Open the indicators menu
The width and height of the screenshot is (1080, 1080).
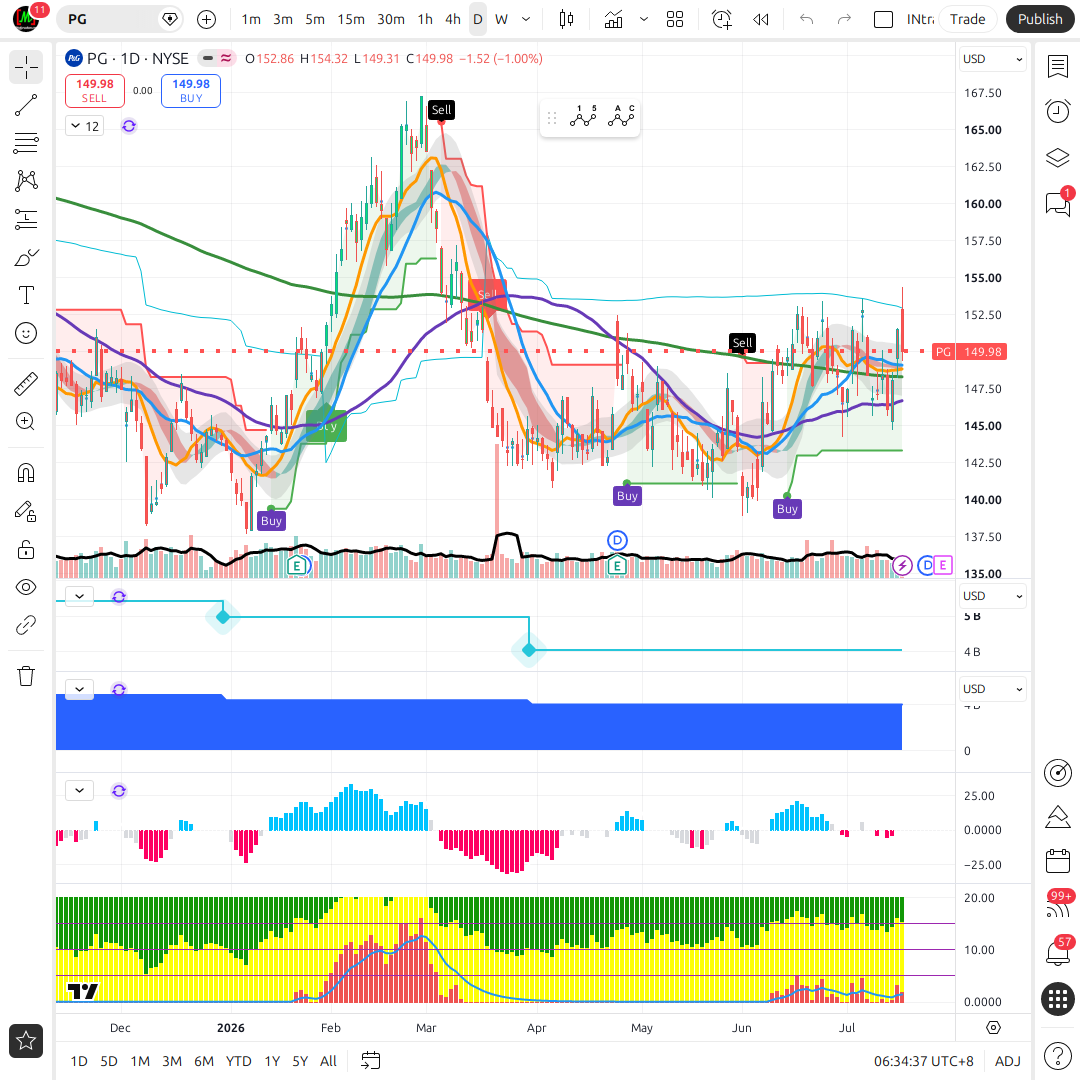click(x=613, y=19)
